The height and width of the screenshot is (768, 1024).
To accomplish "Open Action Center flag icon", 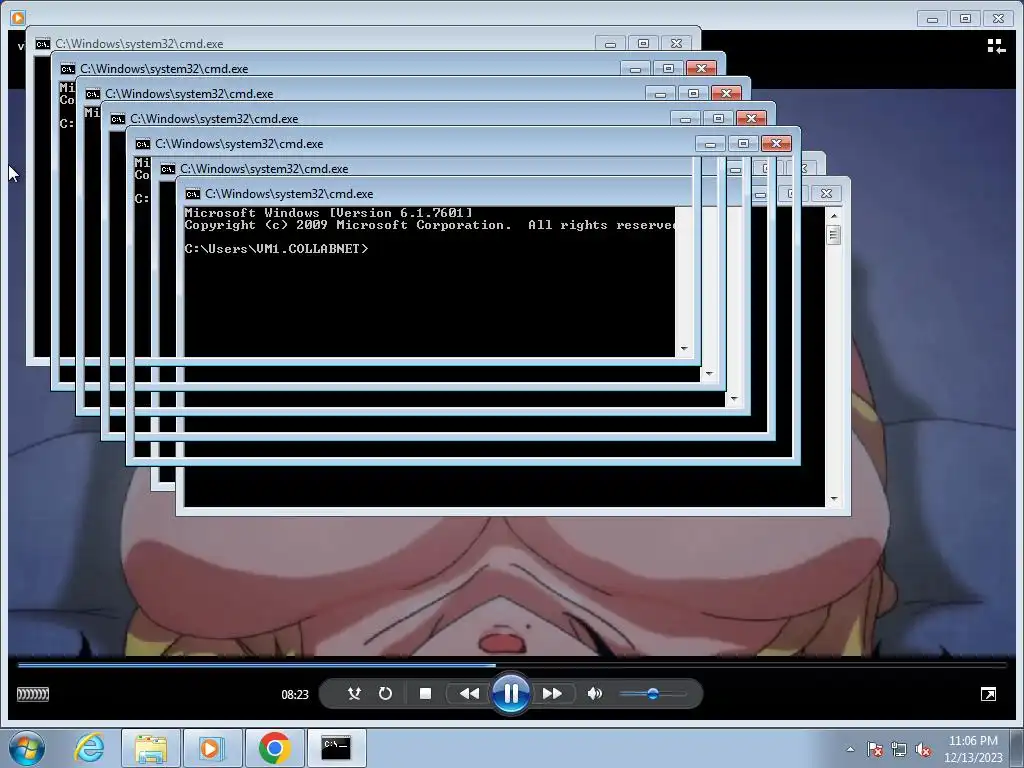I will (874, 749).
